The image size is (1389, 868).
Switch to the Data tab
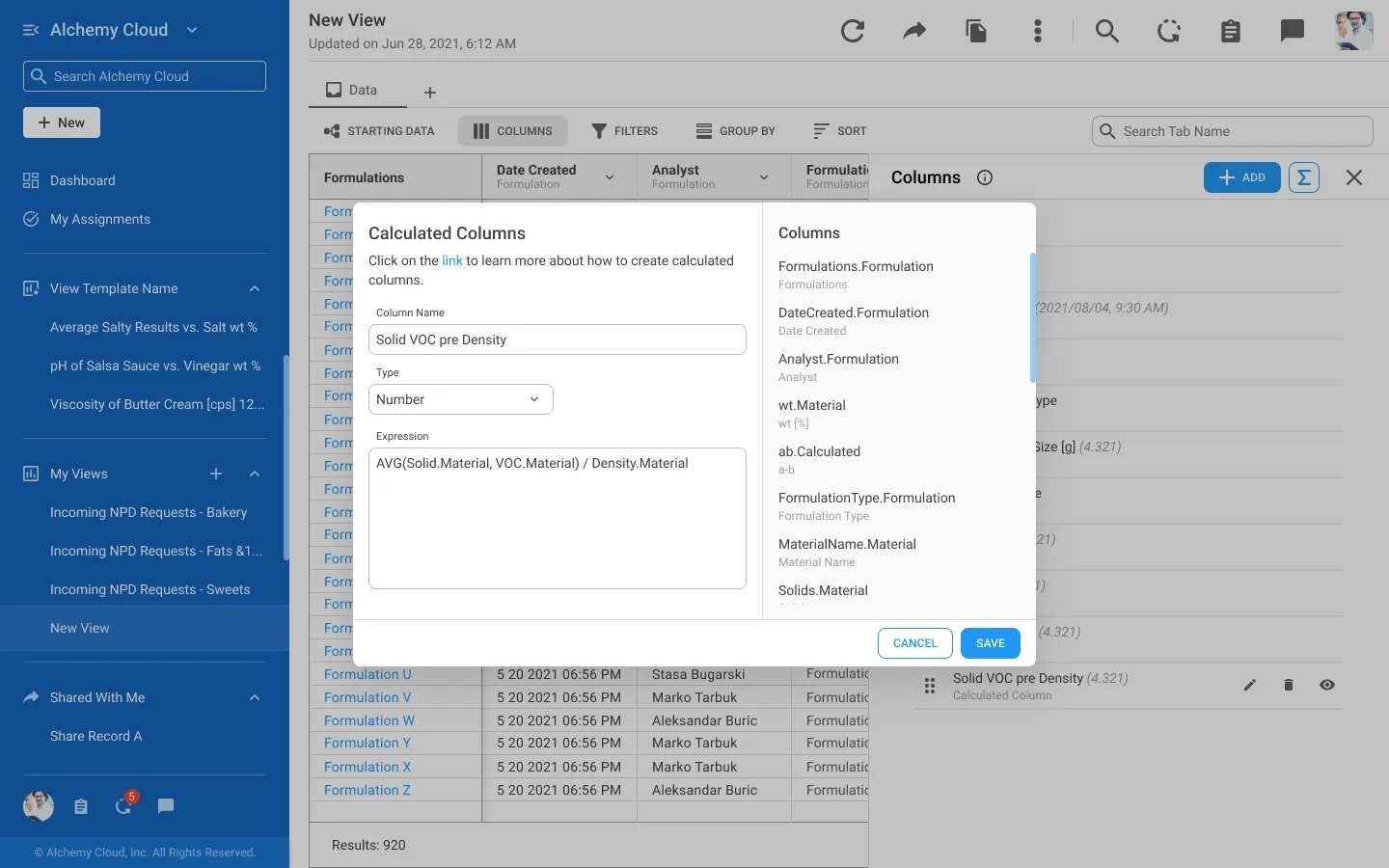pyautogui.click(x=356, y=90)
